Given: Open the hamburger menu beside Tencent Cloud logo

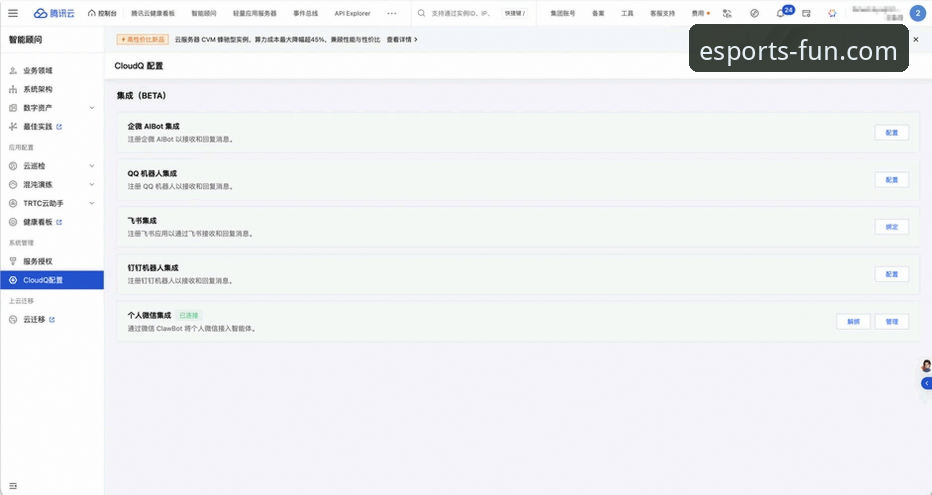Looking at the screenshot, I should click(13, 13).
